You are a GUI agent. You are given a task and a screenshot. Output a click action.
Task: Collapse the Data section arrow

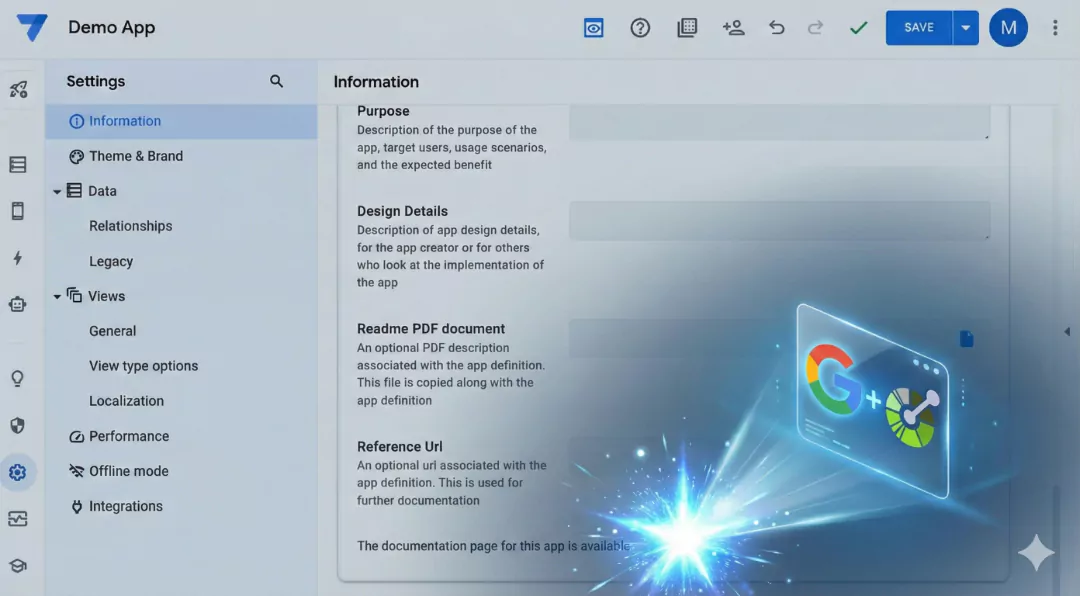(x=57, y=191)
